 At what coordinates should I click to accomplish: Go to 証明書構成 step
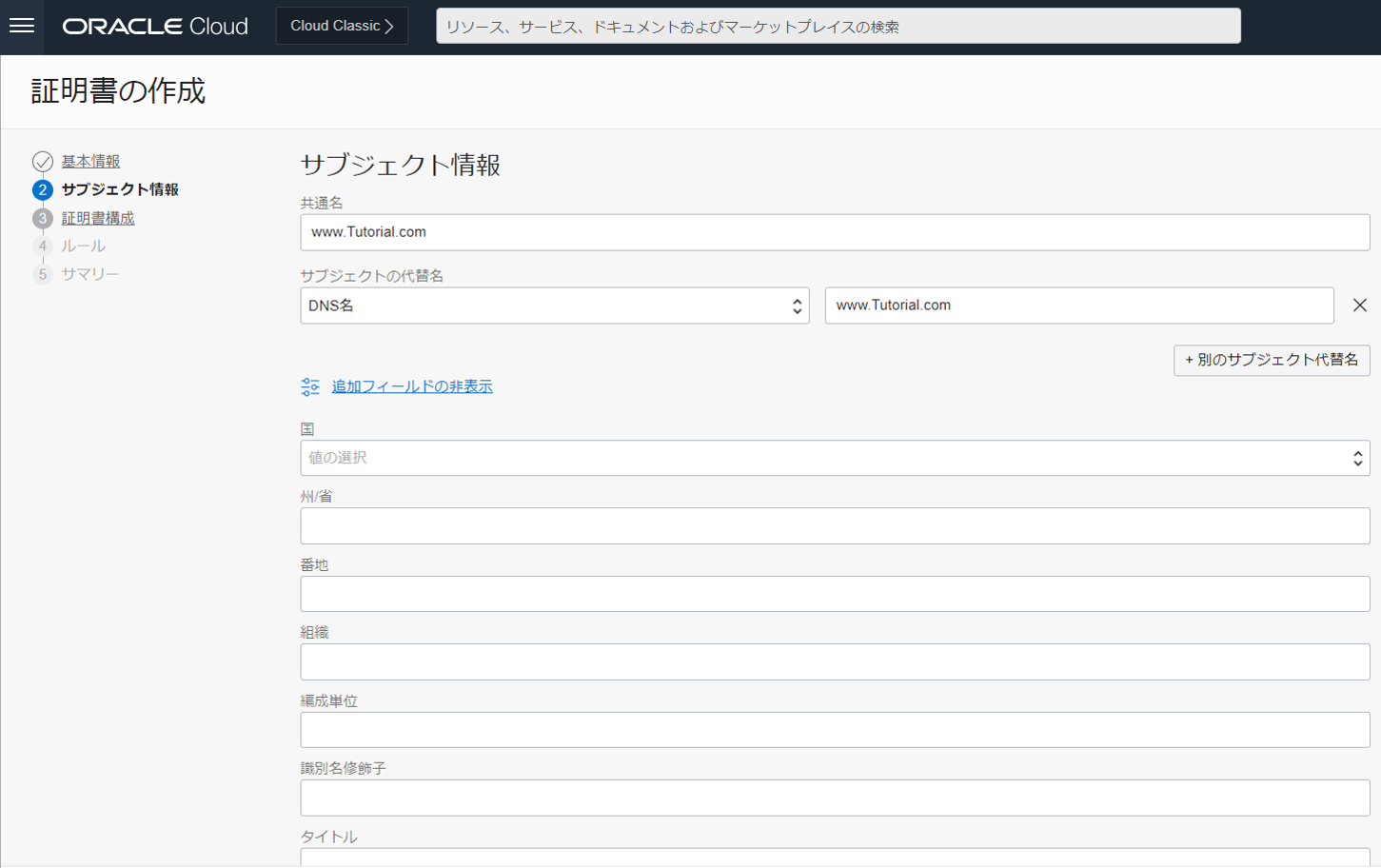point(98,219)
